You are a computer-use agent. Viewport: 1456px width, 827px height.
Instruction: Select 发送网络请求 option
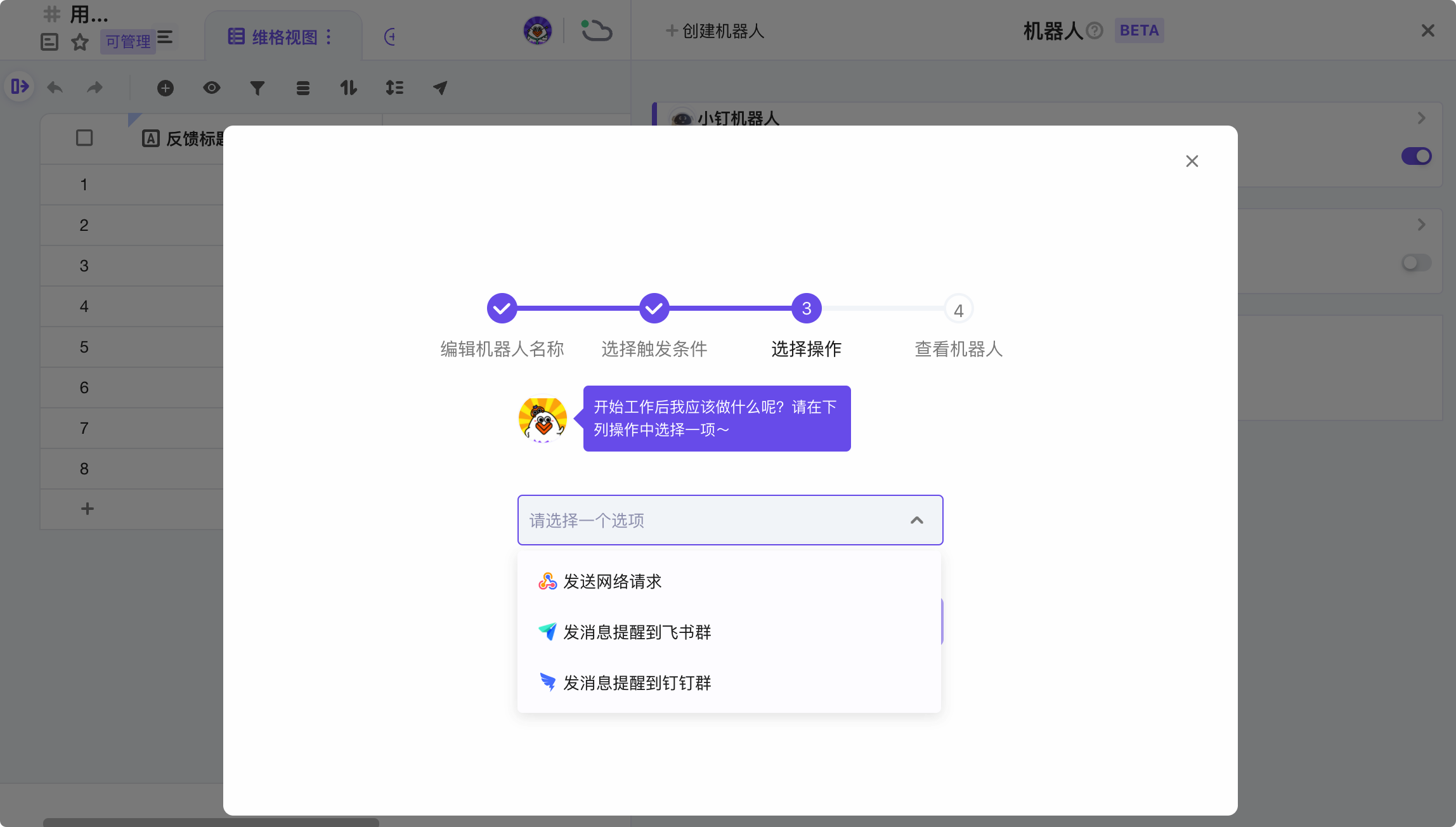729,582
